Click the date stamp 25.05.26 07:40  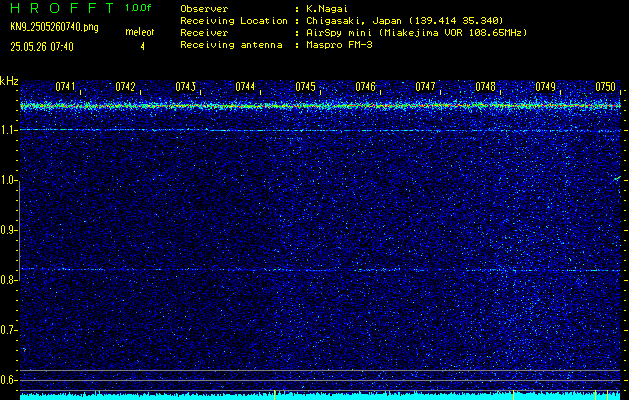(42, 47)
